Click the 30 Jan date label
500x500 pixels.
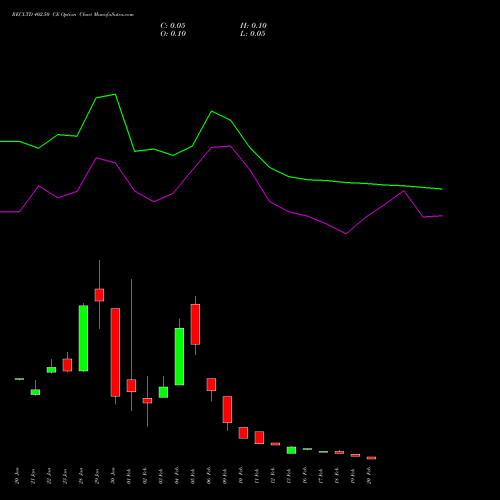click(x=113, y=476)
